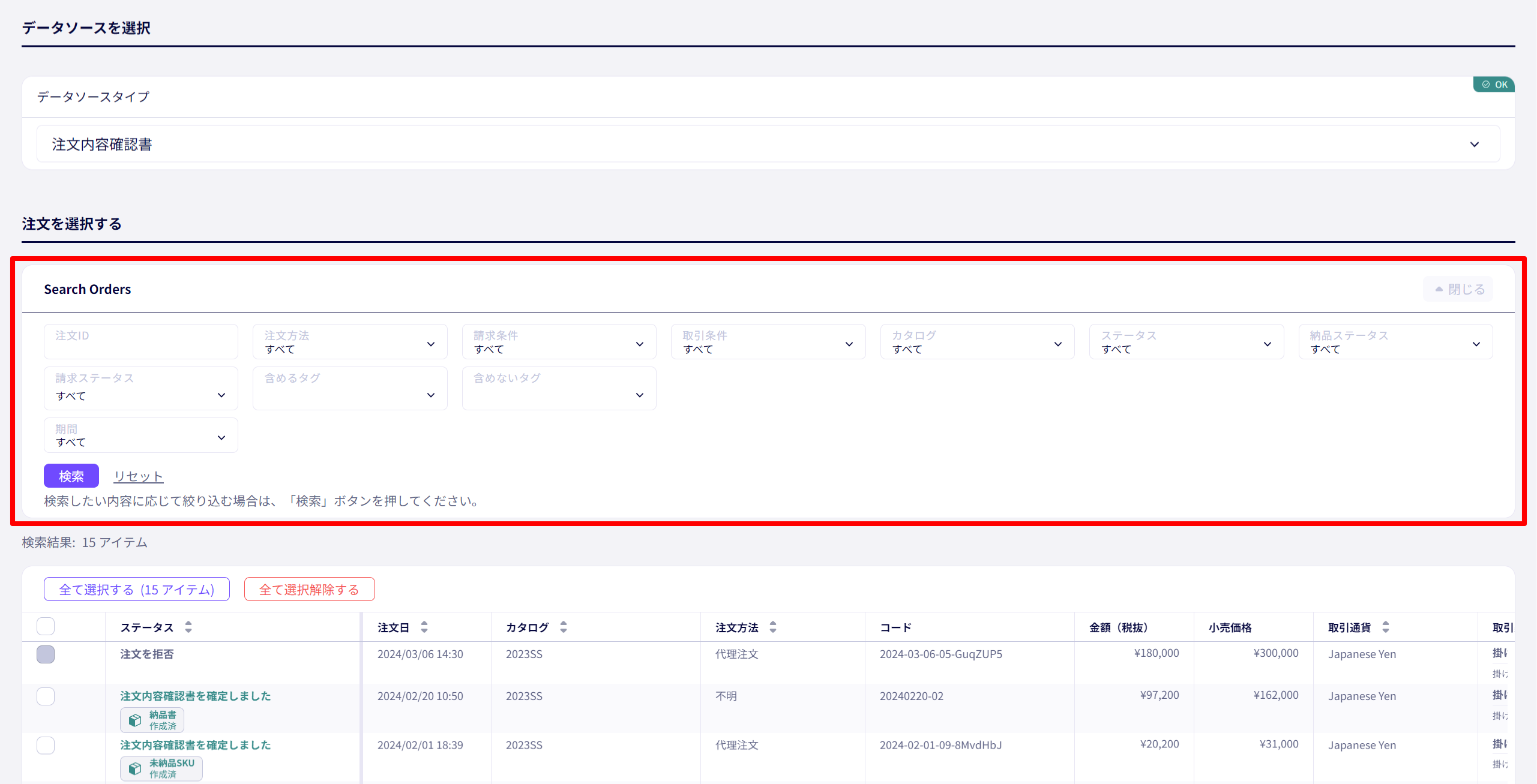Viewport: 1537px width, 784px height.
Task: Open the 請求ステータス filter dropdown
Action: click(x=141, y=389)
